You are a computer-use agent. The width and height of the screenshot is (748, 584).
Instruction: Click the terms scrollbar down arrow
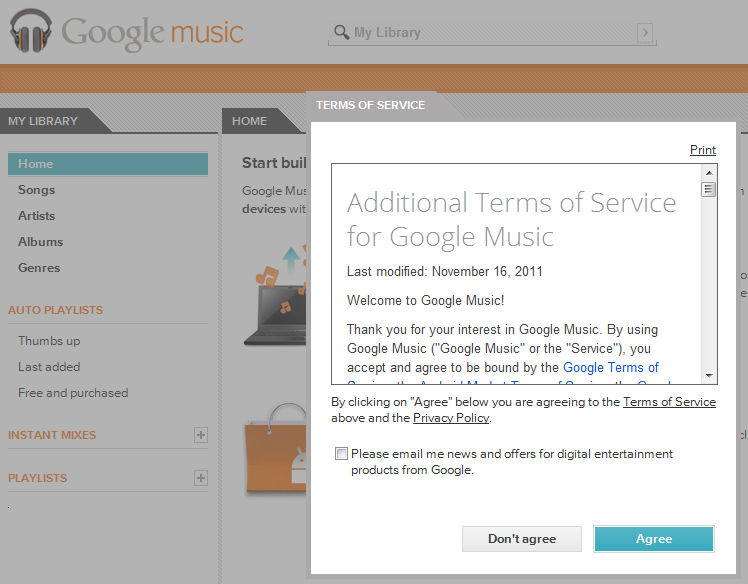click(709, 375)
